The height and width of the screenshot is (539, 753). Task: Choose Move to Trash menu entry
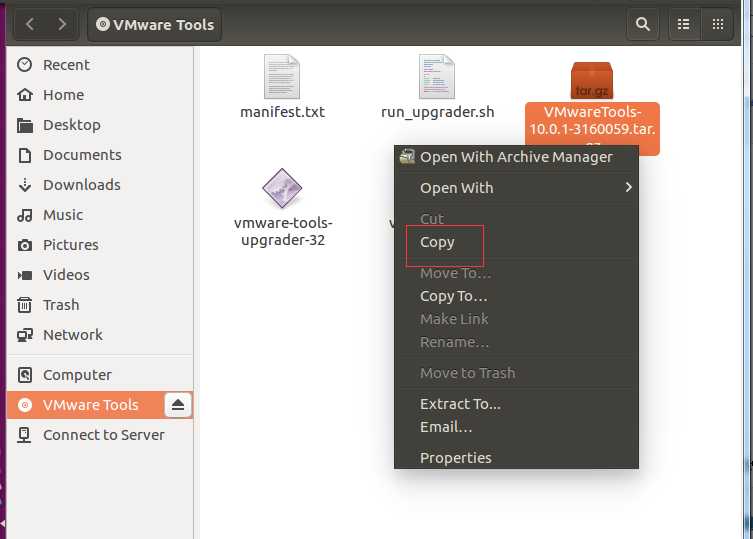(516, 373)
